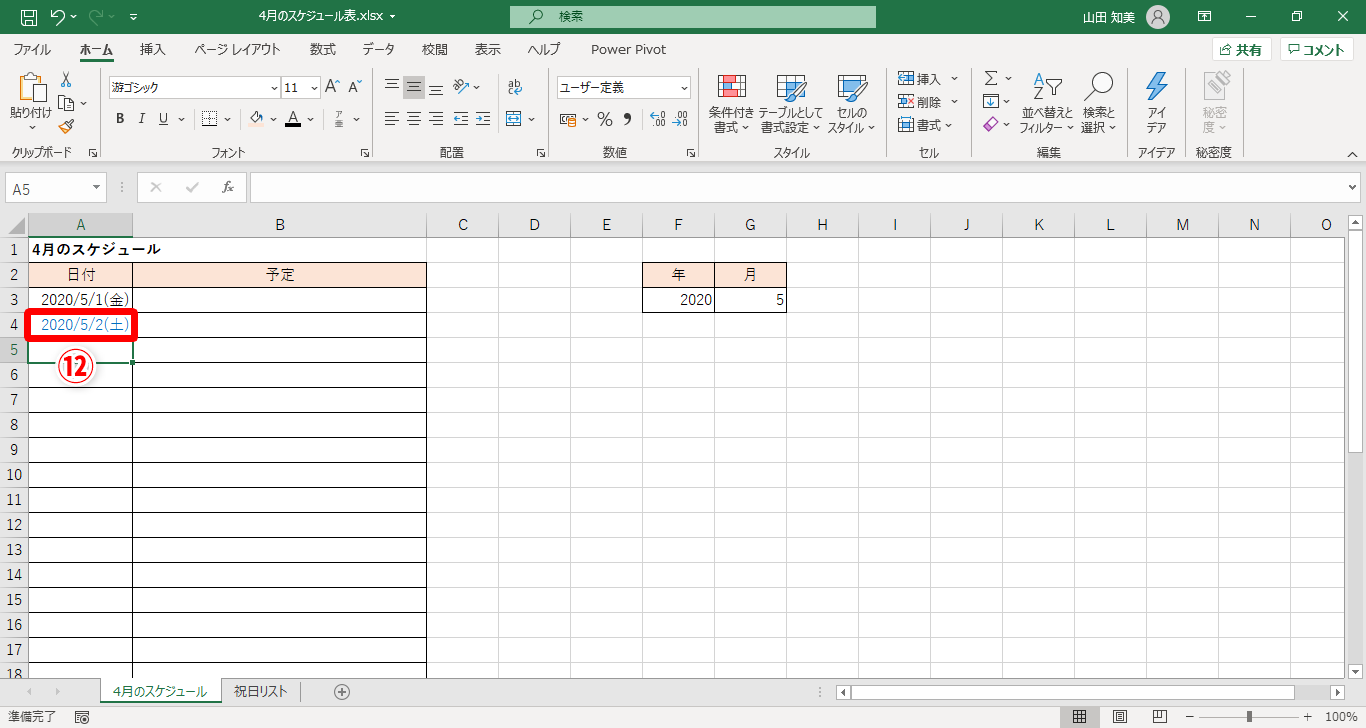Click the Format Painter brush icon

coord(66,126)
